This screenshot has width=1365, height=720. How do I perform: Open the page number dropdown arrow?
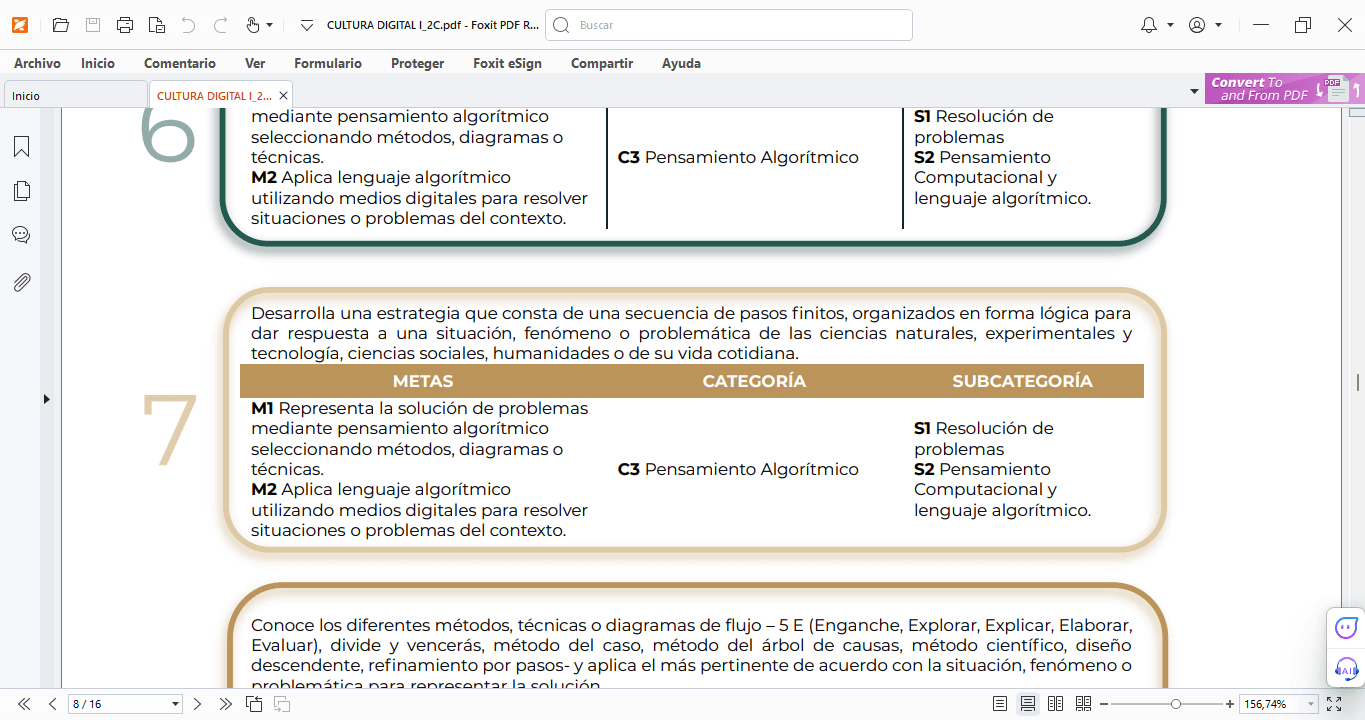click(x=176, y=704)
